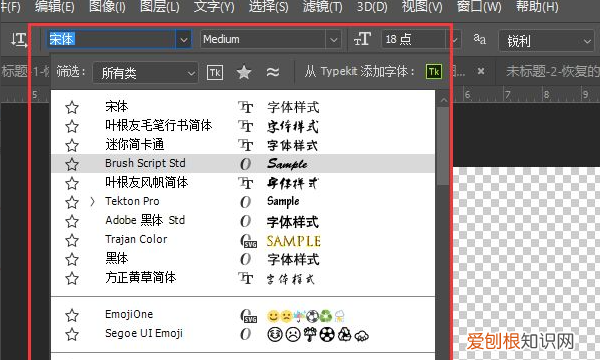600x360 pixels.
Task: Select Adobe 黑体 Std font
Action: (145, 220)
